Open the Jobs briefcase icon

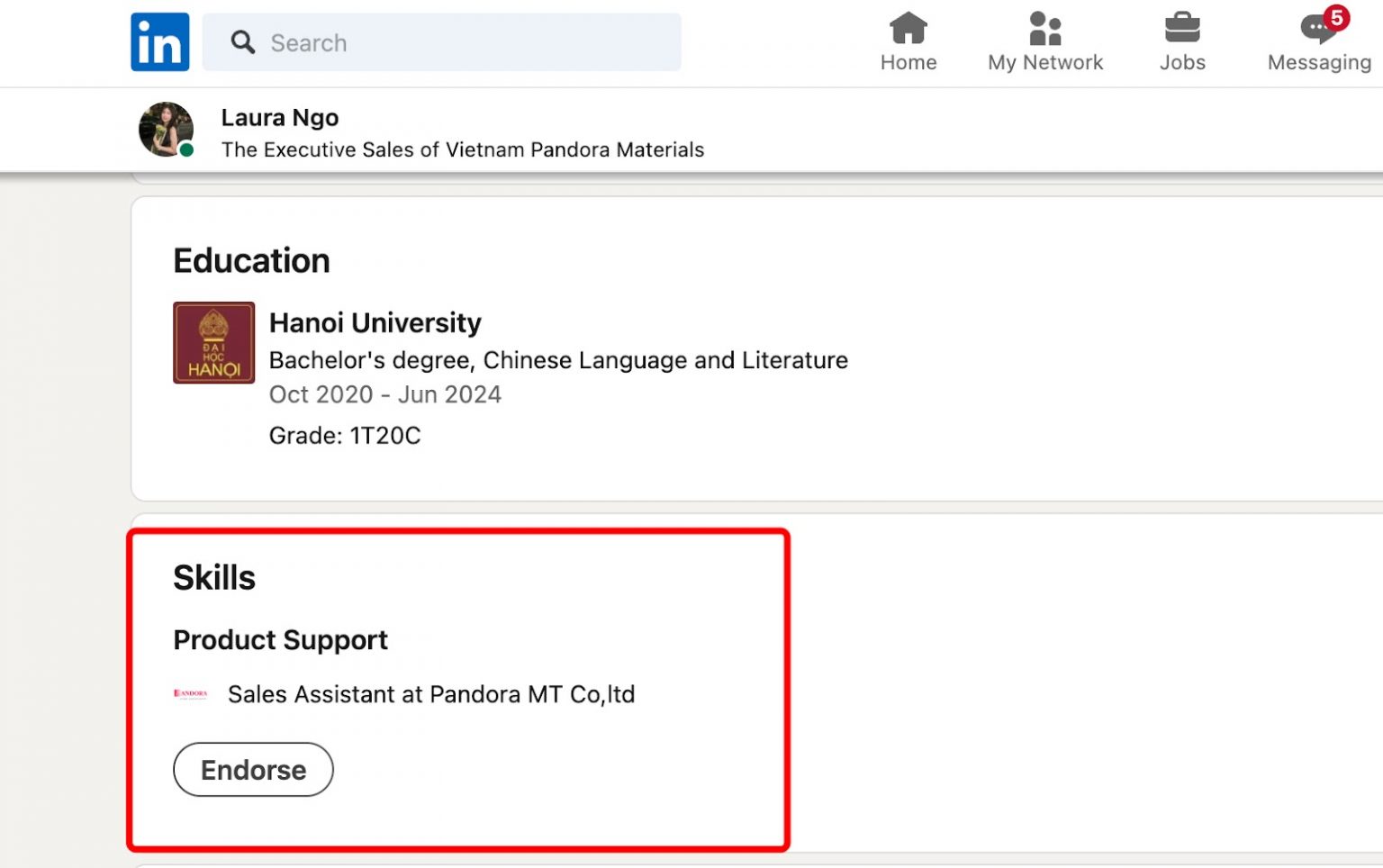[1182, 29]
